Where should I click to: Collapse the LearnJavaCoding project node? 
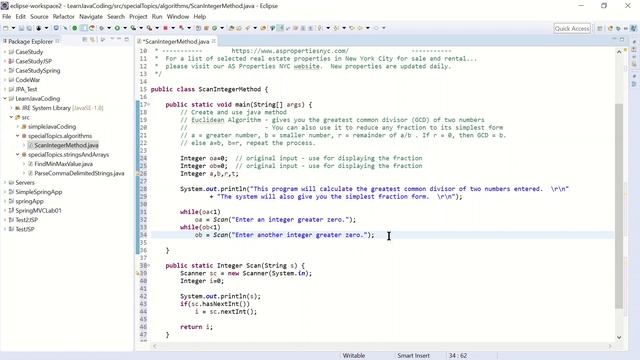(x=5, y=98)
